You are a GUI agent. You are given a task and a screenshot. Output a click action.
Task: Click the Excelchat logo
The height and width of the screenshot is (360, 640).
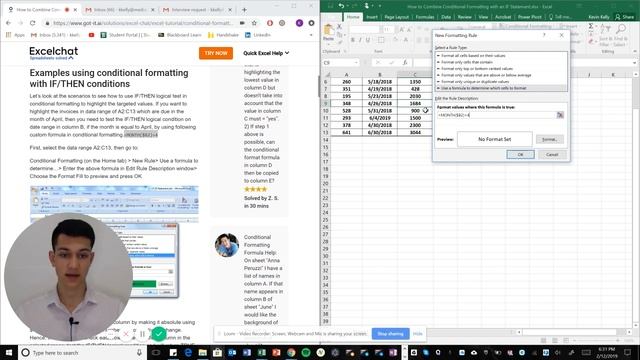[x=53, y=53]
